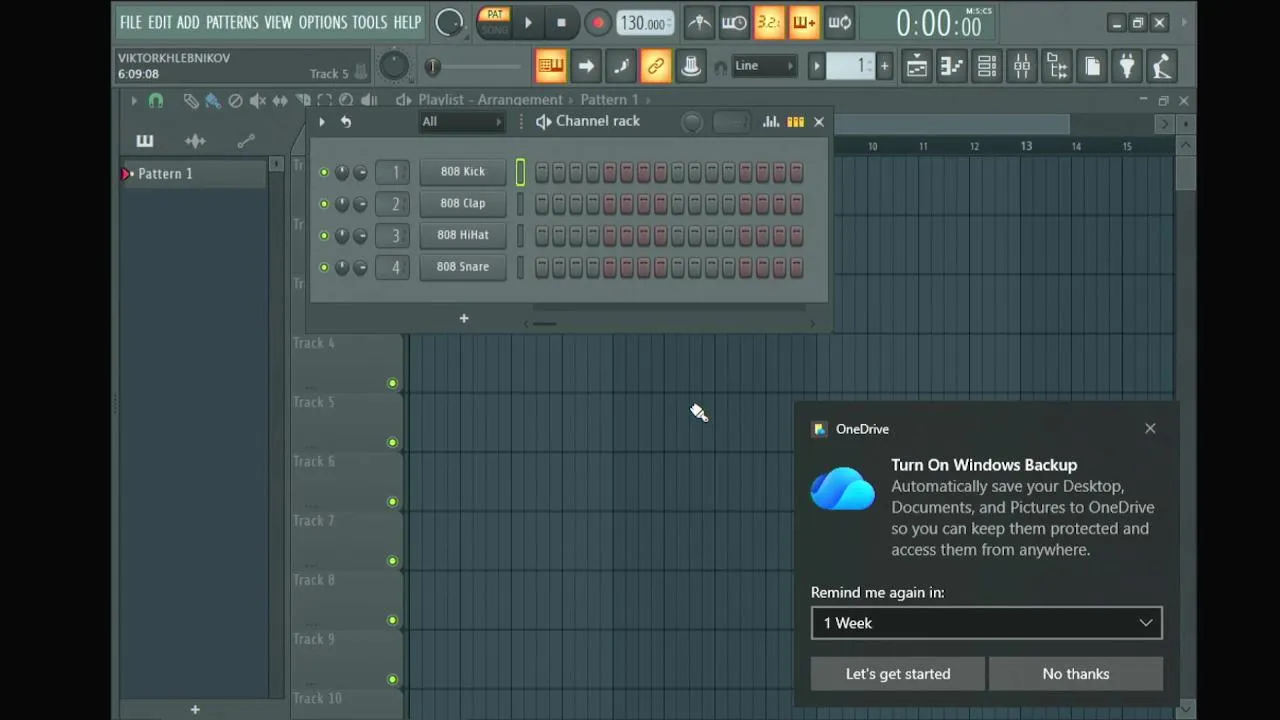Open the PATTERNS menu
This screenshot has height=720, width=1280.
232,22
